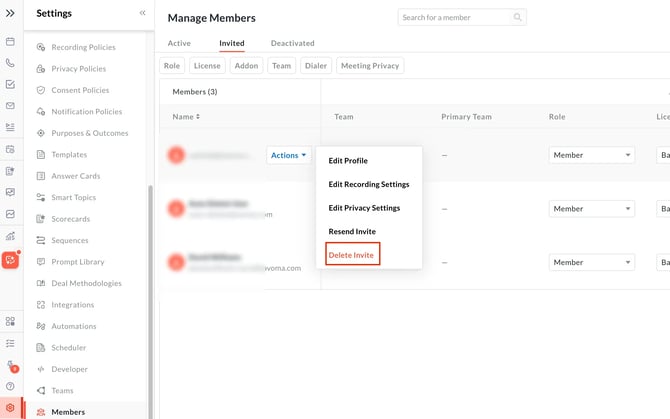
Task: Open the mail envelope icon in left rail
Action: coord(10,105)
